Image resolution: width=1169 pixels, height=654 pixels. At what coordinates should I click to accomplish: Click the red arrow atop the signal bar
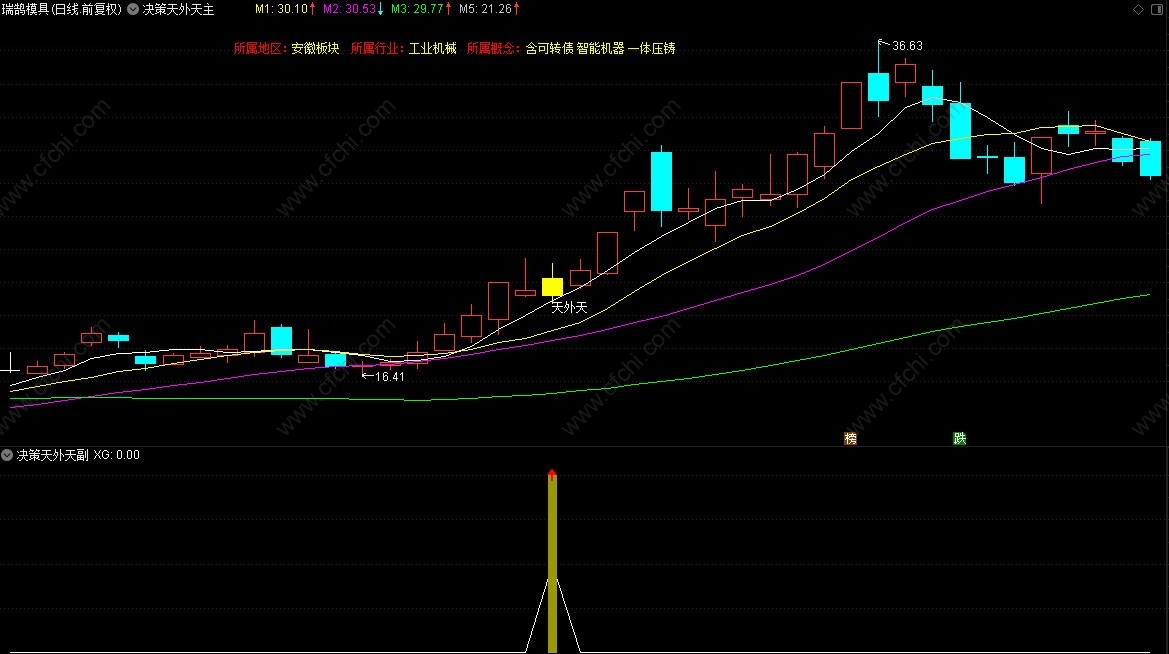[x=552, y=474]
